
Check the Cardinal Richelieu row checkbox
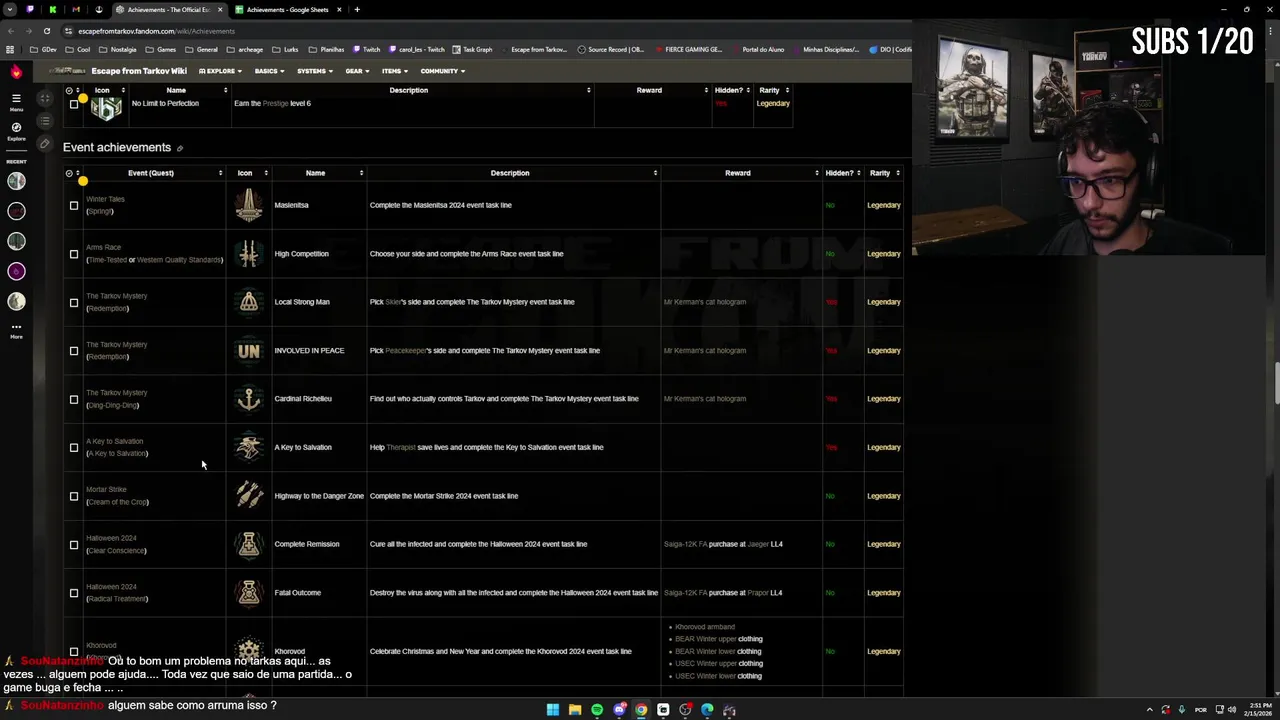(73, 400)
